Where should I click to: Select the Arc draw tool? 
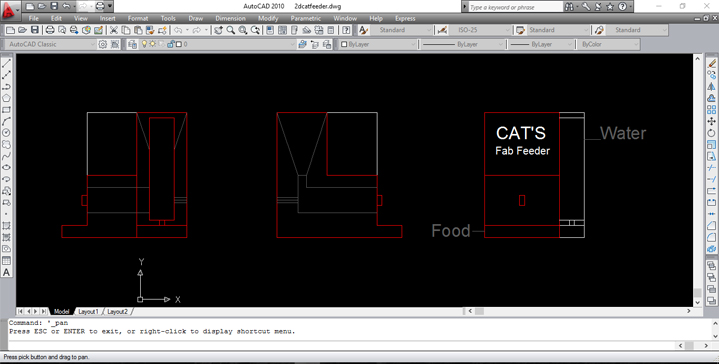tap(6, 121)
